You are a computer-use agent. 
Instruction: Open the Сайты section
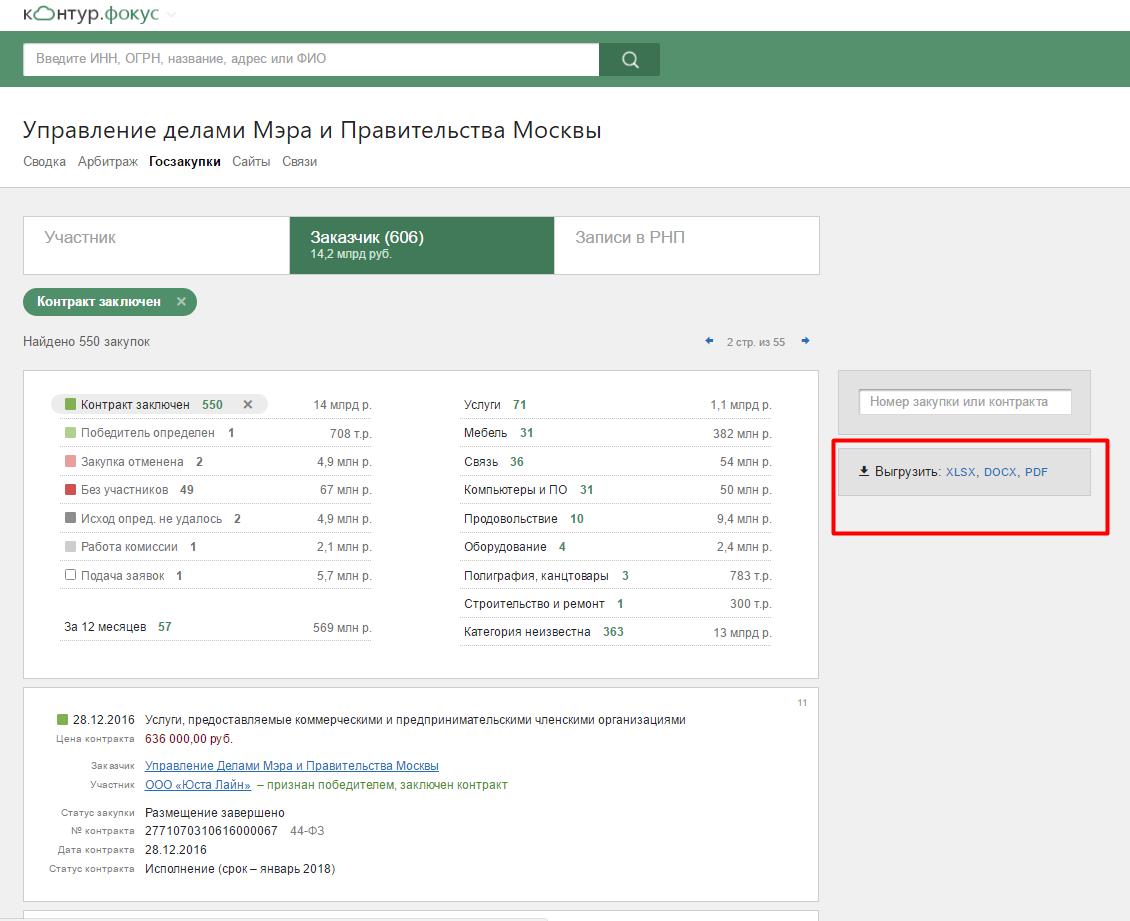click(251, 161)
